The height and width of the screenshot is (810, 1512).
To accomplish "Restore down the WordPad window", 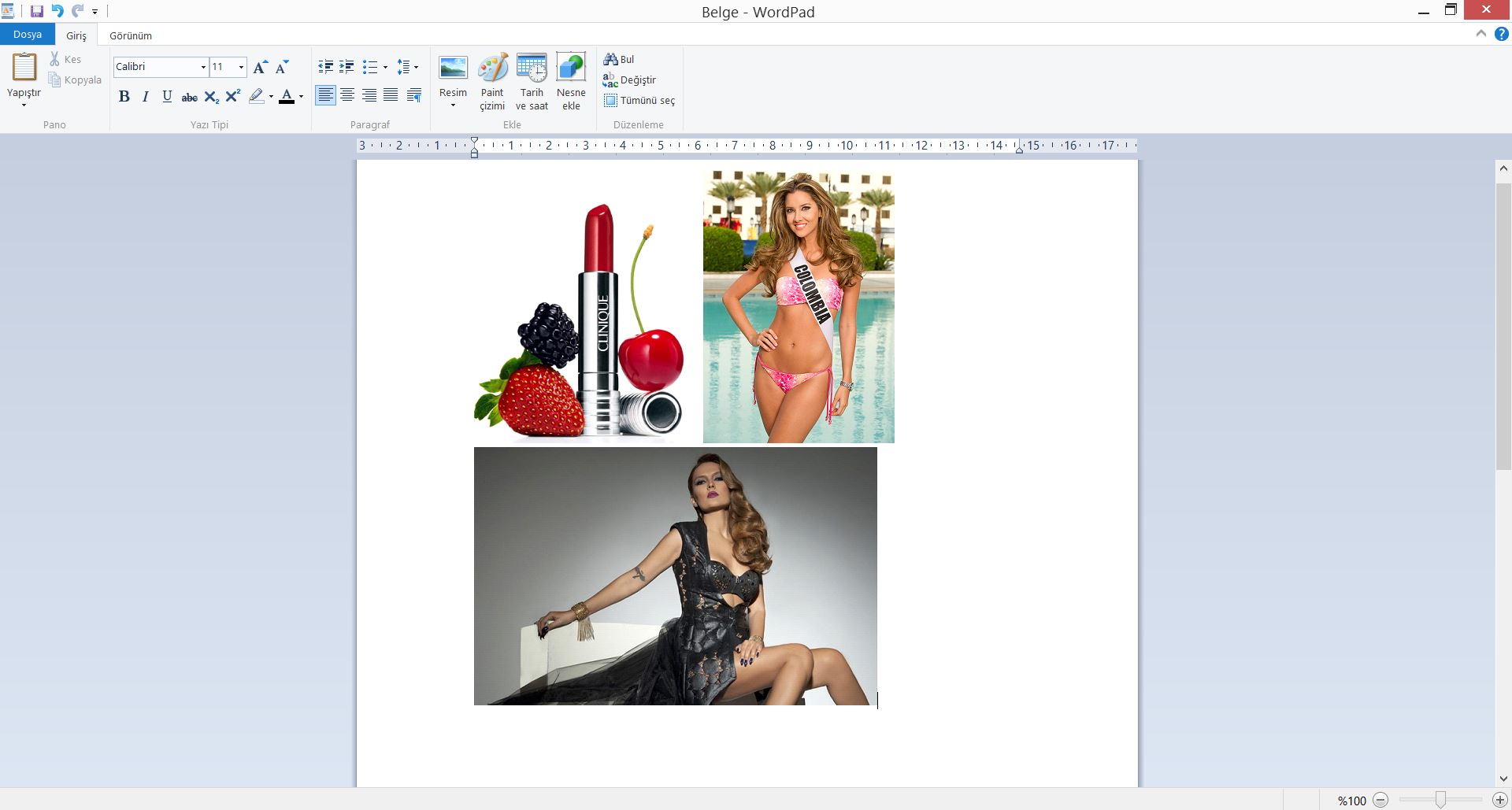I will [x=1451, y=10].
